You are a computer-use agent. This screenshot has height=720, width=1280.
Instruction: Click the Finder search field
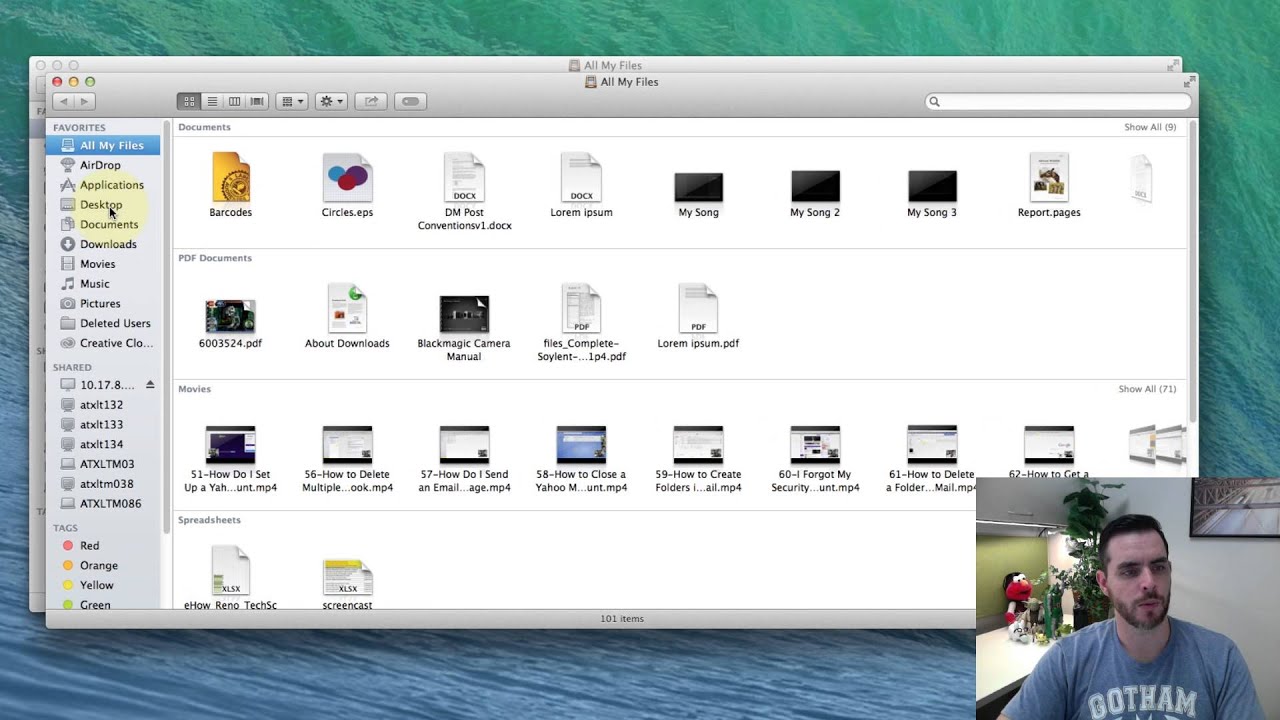click(x=1058, y=101)
